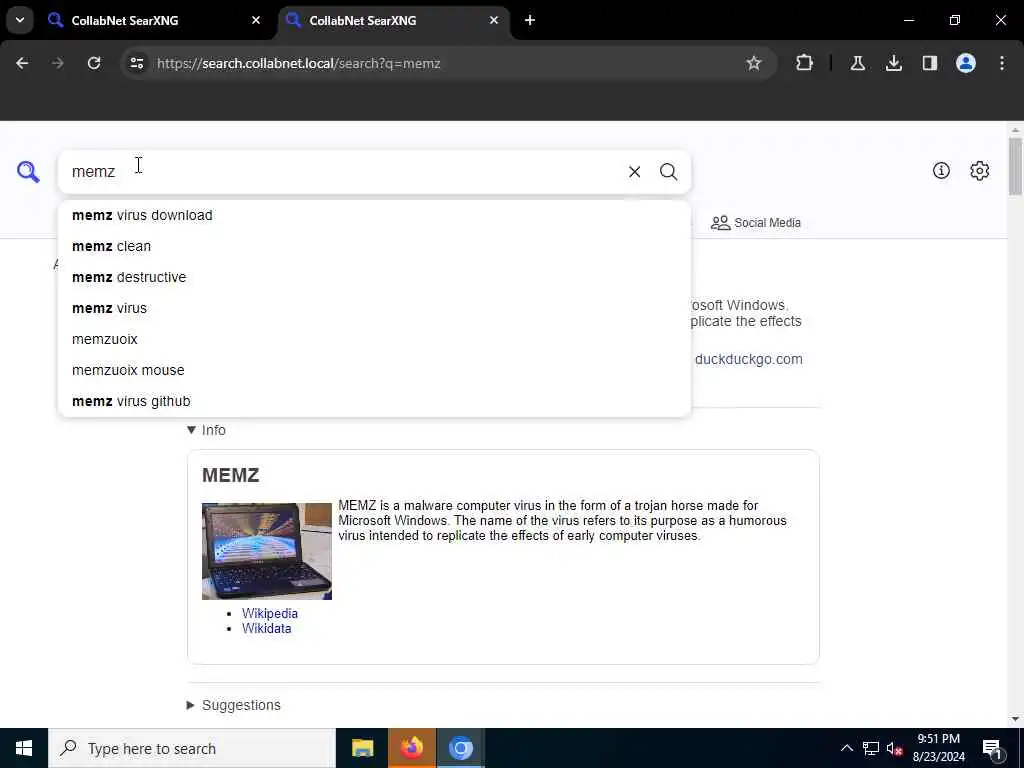Open the Wikipedia link in MEMZ infobox

(270, 613)
